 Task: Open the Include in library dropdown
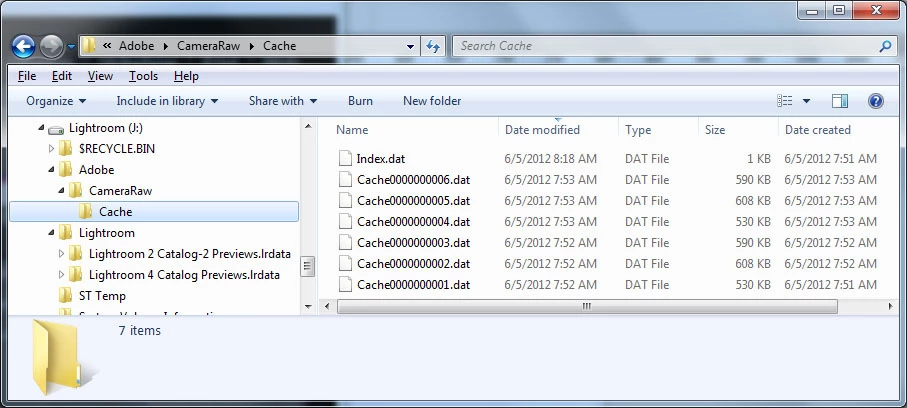click(167, 101)
